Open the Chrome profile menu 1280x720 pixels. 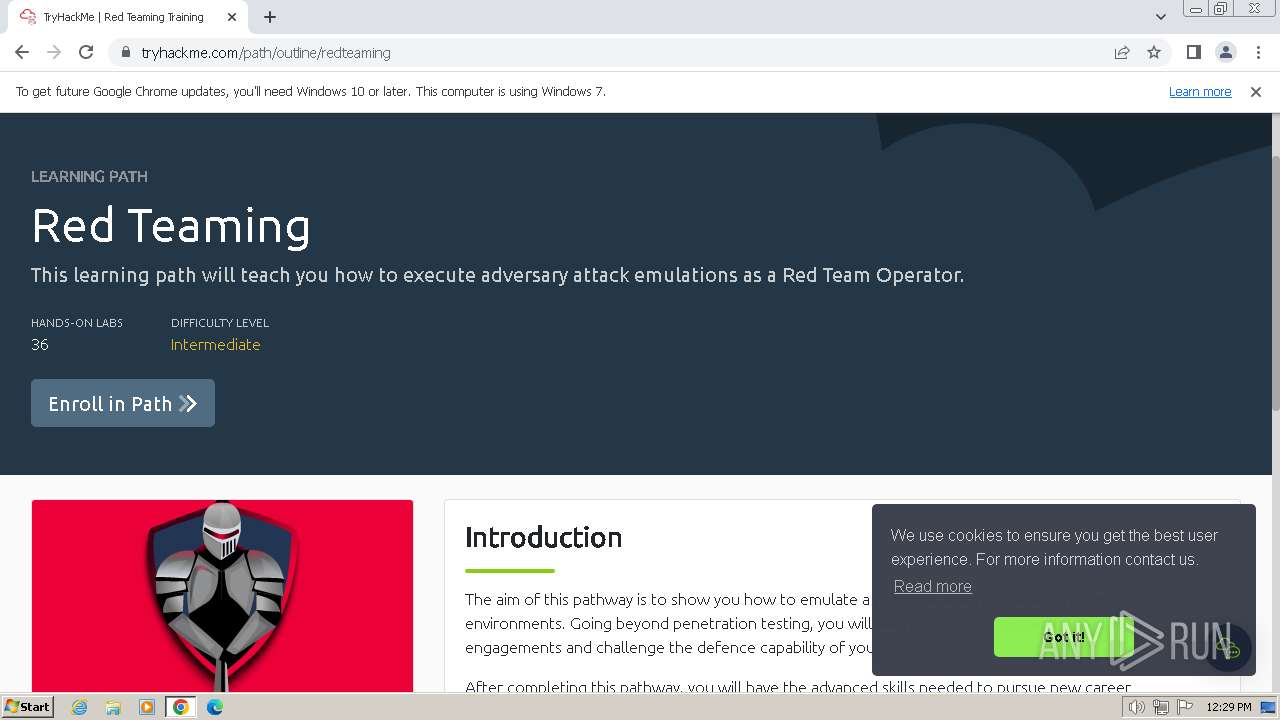coord(1225,52)
